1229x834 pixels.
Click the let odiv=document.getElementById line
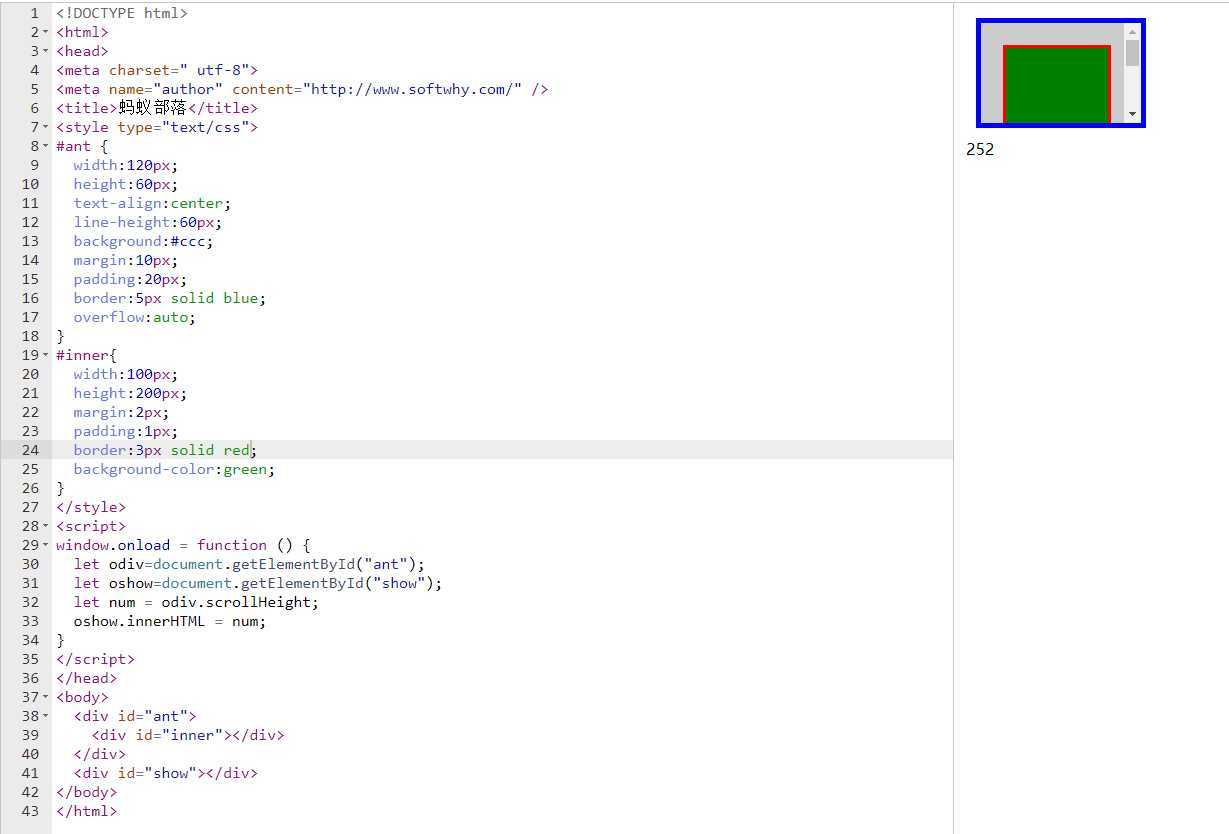249,564
